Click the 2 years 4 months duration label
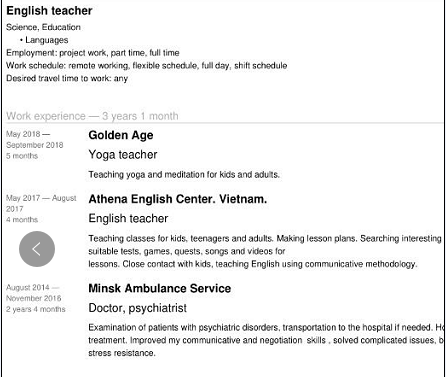 [x=36, y=309]
